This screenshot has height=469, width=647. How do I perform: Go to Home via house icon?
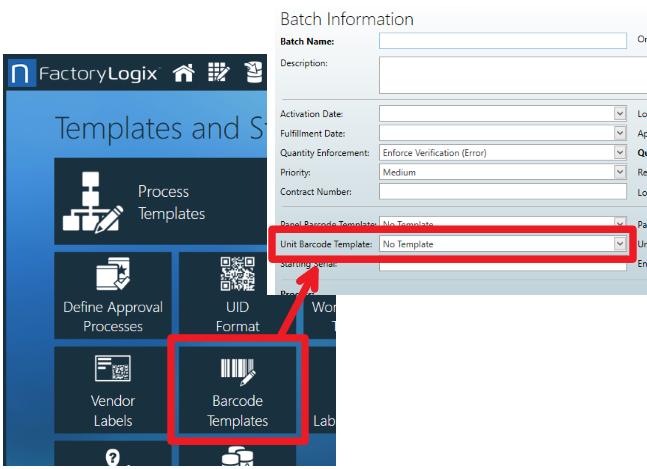[x=183, y=73]
